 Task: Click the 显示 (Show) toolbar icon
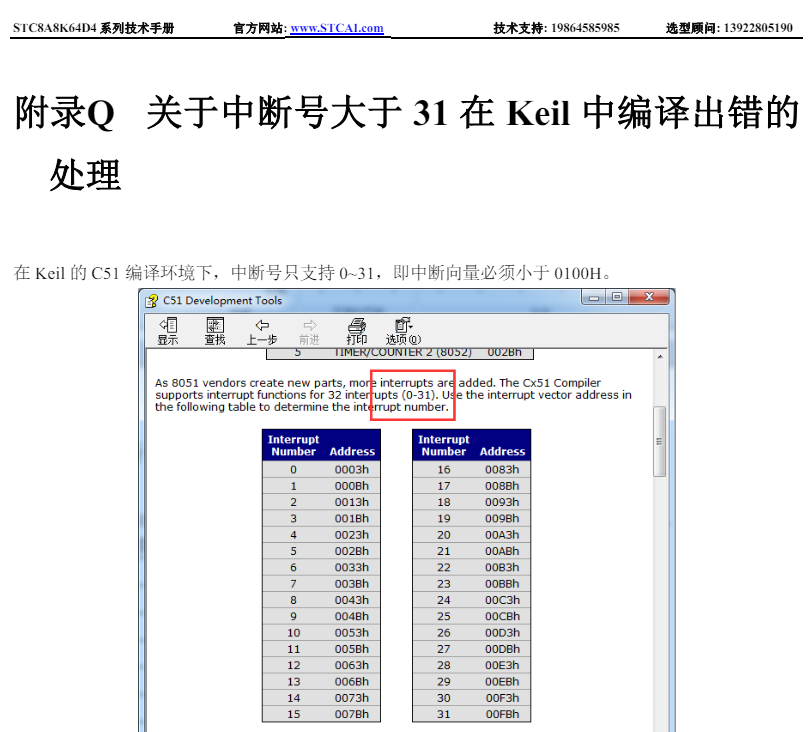168,331
